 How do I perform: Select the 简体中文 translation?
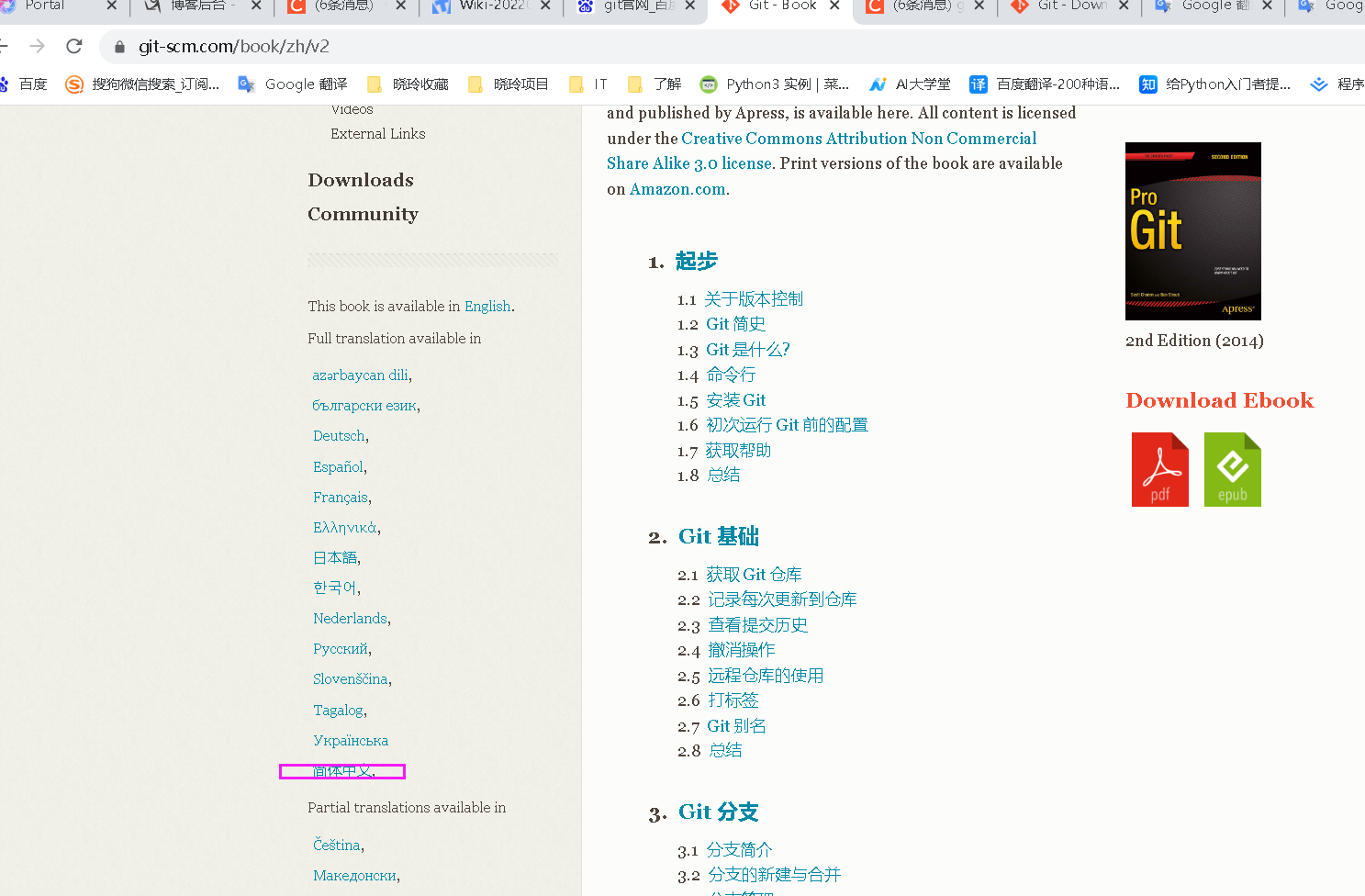point(342,771)
